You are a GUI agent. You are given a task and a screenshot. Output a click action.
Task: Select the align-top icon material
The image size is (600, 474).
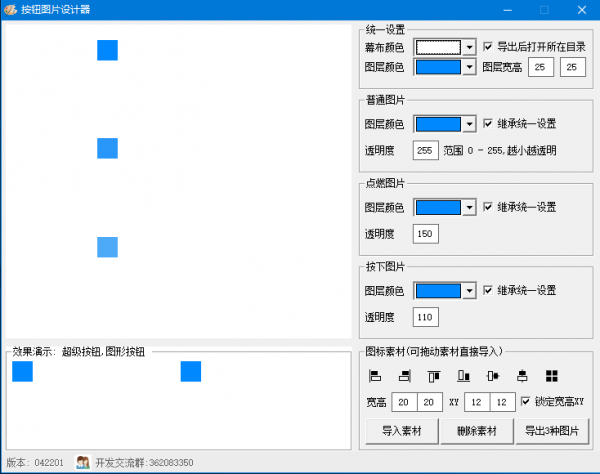coord(434,376)
